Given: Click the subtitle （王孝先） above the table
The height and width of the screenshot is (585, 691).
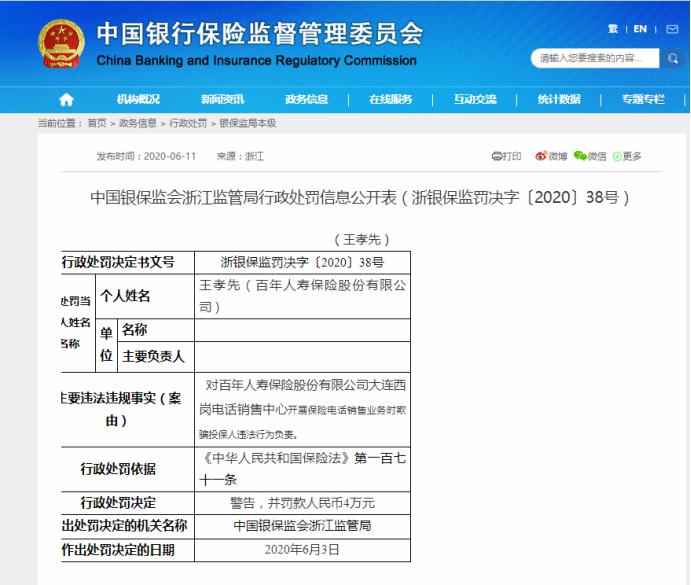Looking at the screenshot, I should (362, 239).
